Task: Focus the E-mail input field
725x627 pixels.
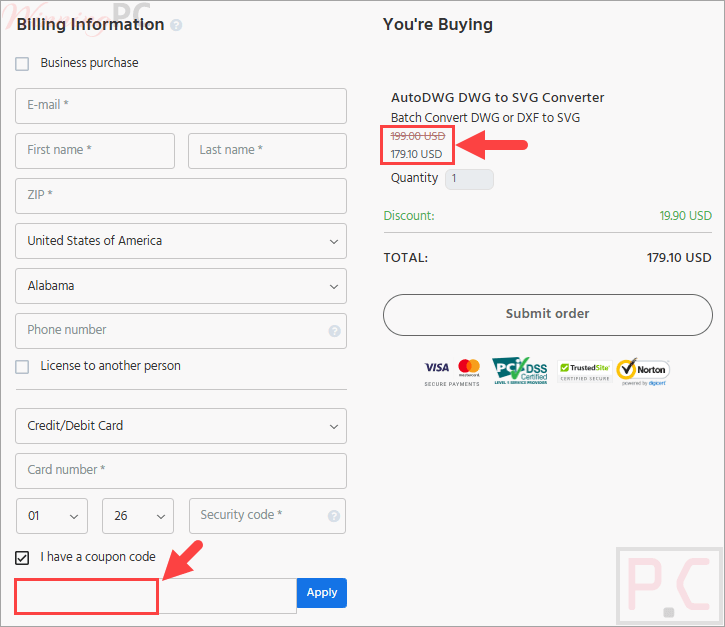Action: point(181,106)
